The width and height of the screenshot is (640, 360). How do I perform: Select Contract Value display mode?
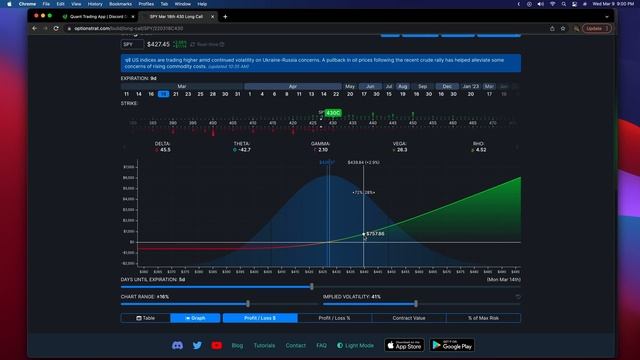click(x=409, y=318)
